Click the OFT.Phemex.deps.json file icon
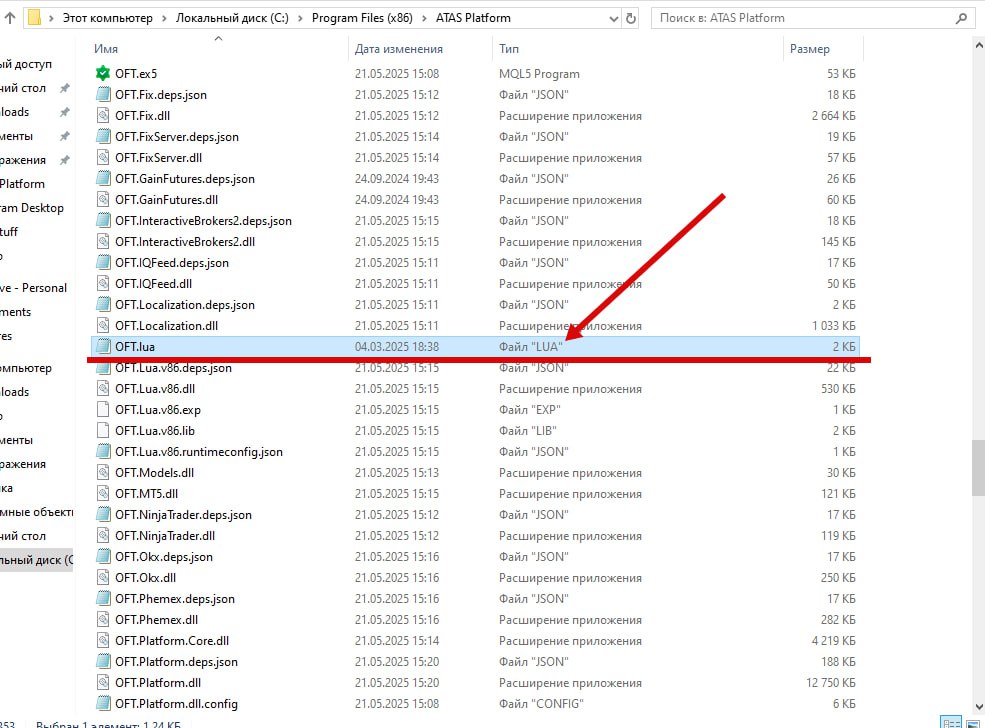 [x=103, y=599]
